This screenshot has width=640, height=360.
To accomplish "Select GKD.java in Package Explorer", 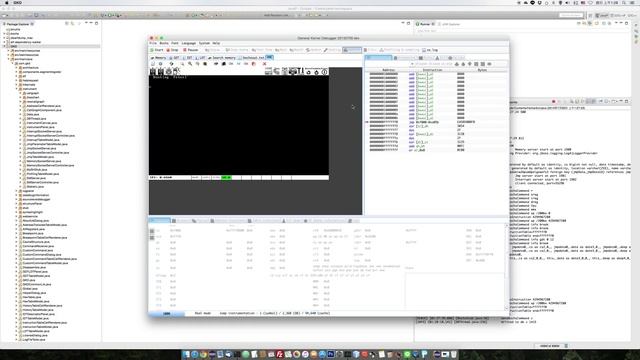I will (29, 280).
